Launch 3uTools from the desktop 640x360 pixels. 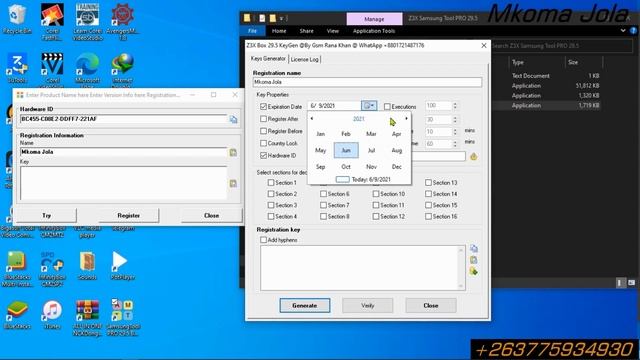coord(17,68)
